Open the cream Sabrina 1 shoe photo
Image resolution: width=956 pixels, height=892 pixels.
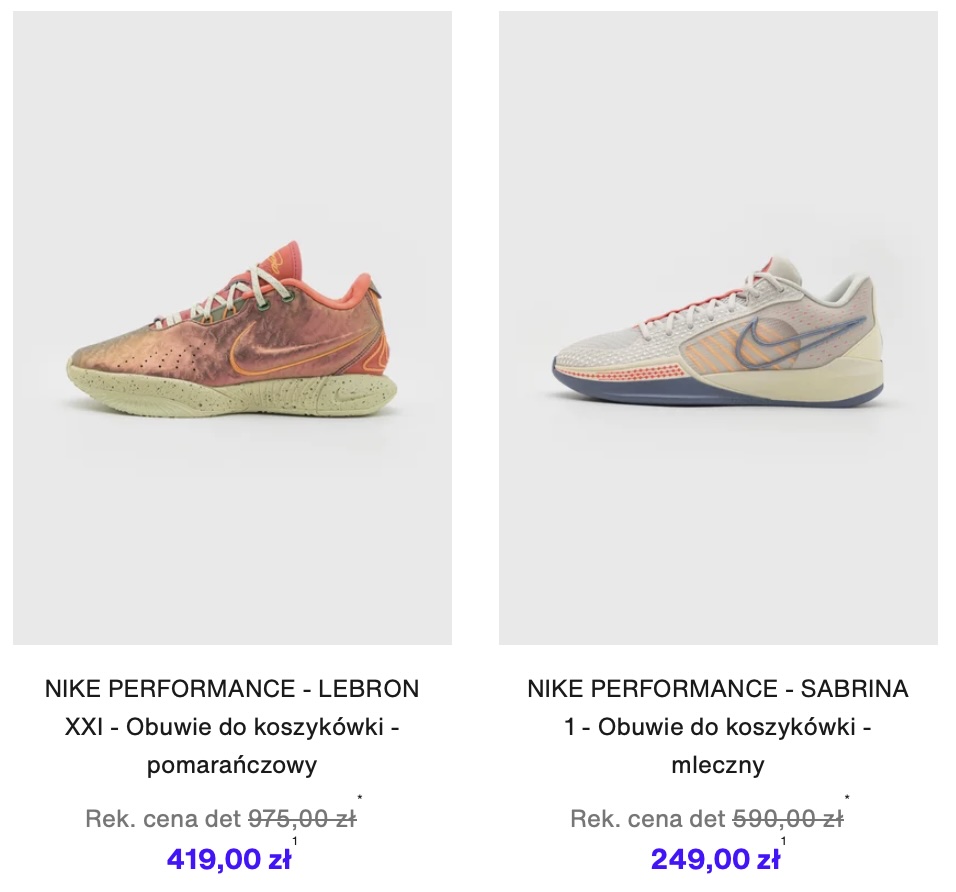(718, 328)
